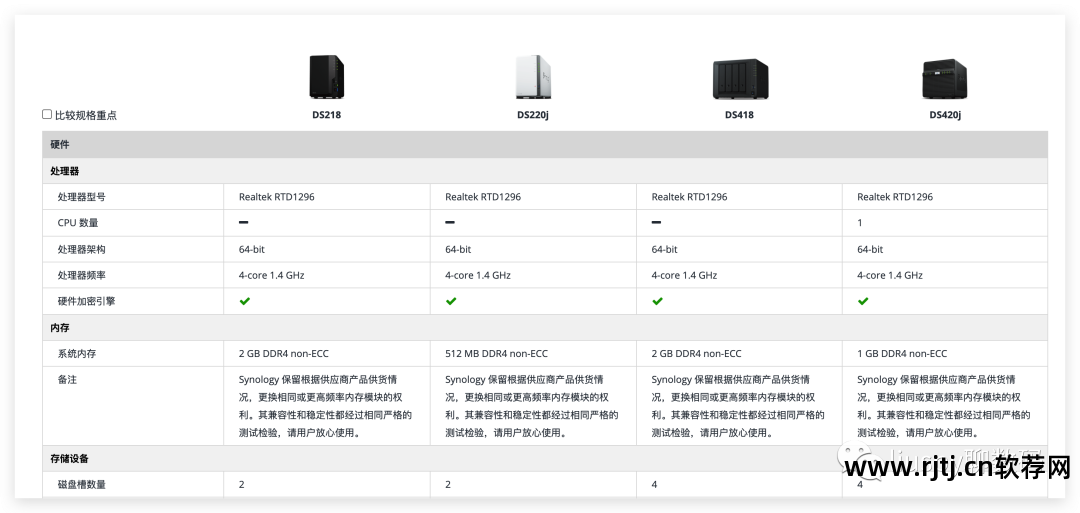Click the white DS220j product image

coord(533,77)
